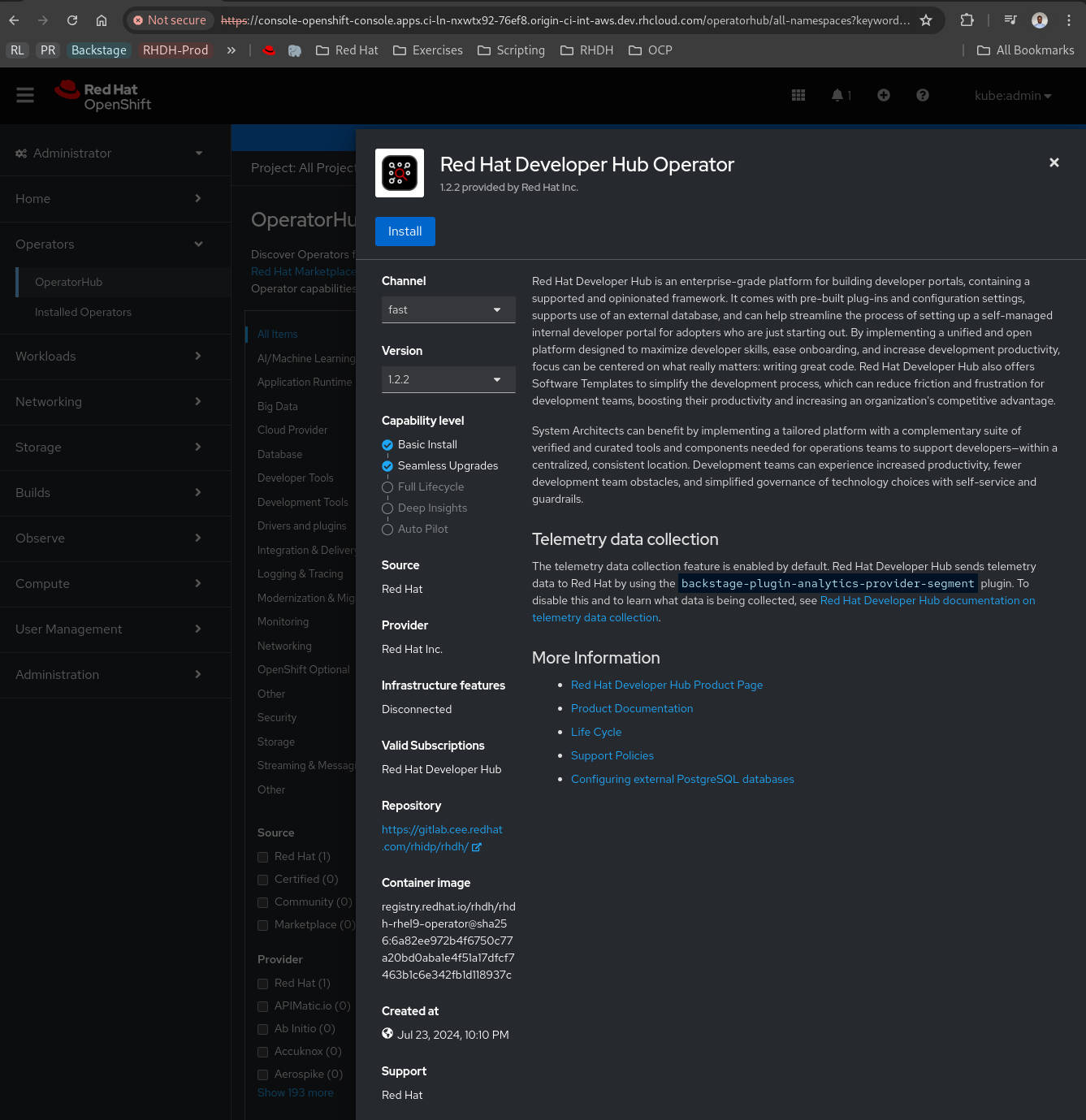Click the blue Install button
This screenshot has height=1120, width=1086.
coord(405,231)
